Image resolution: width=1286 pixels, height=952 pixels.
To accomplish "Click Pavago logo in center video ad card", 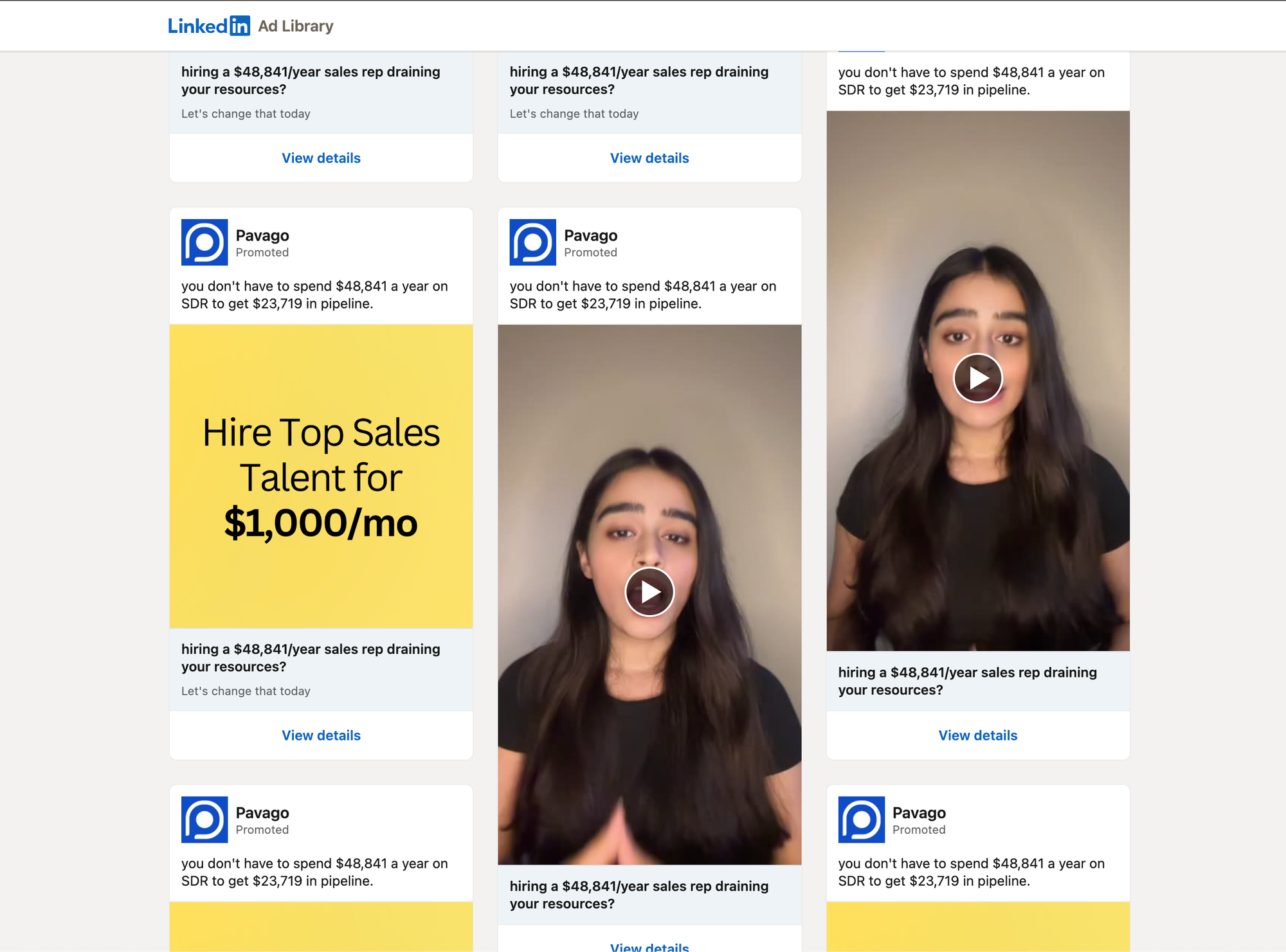I will click(532, 242).
